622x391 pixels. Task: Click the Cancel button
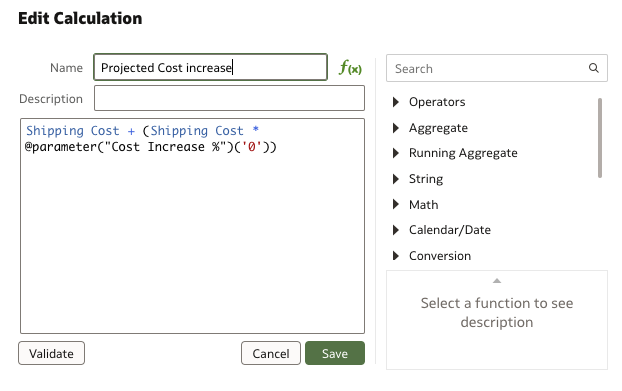271,353
